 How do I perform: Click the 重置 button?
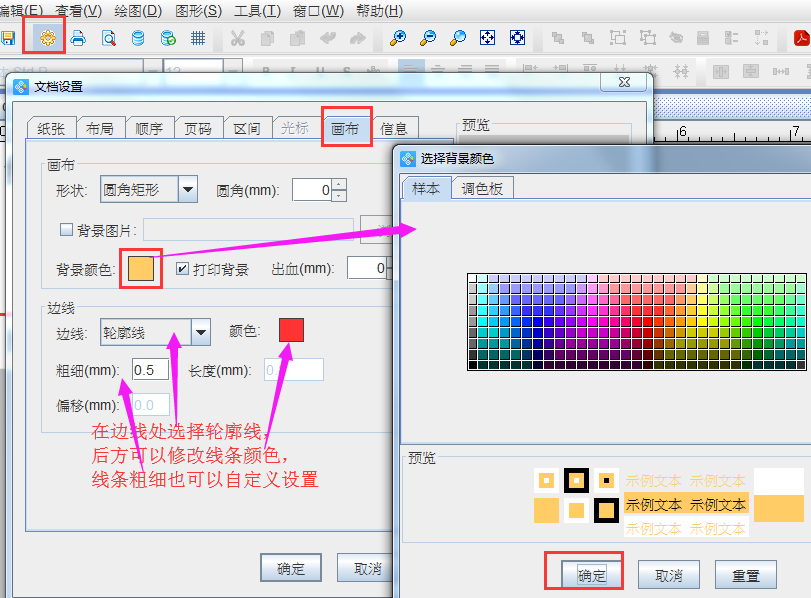[745, 575]
